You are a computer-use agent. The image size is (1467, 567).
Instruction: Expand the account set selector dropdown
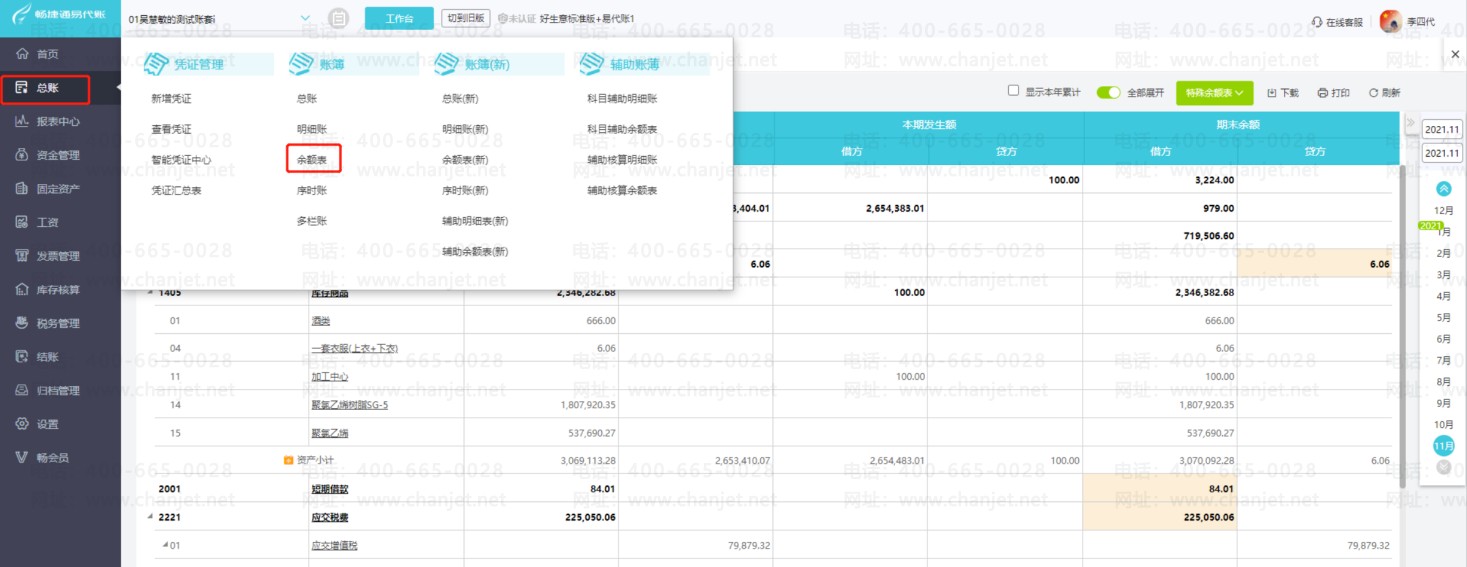point(305,18)
